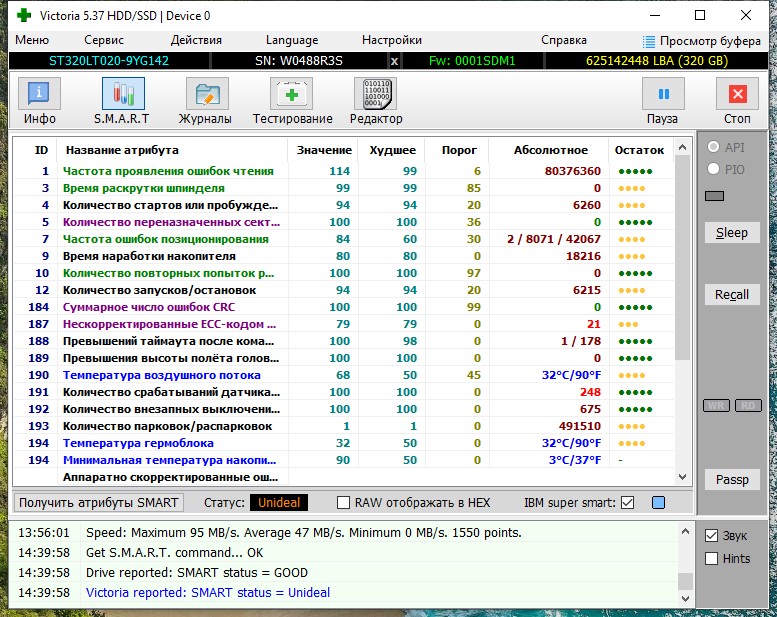
Task: Enable the Hints checkbox
Action: pos(711,559)
